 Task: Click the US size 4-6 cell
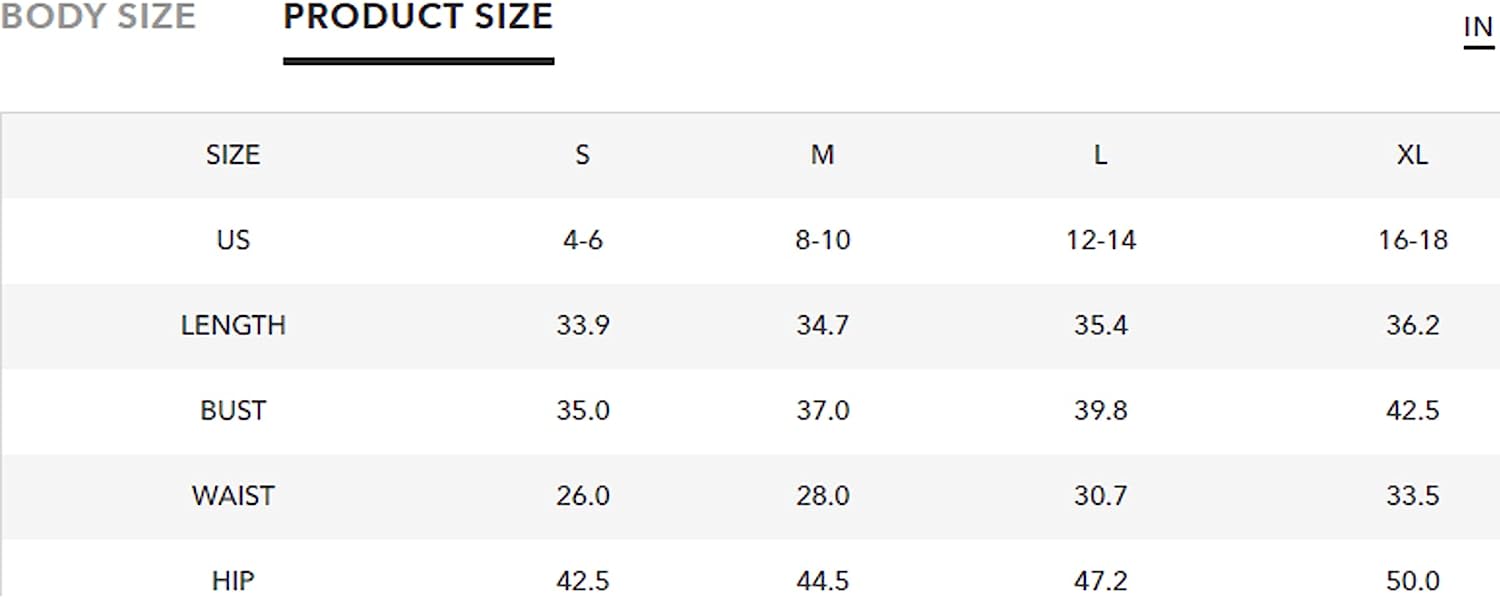[x=583, y=240]
